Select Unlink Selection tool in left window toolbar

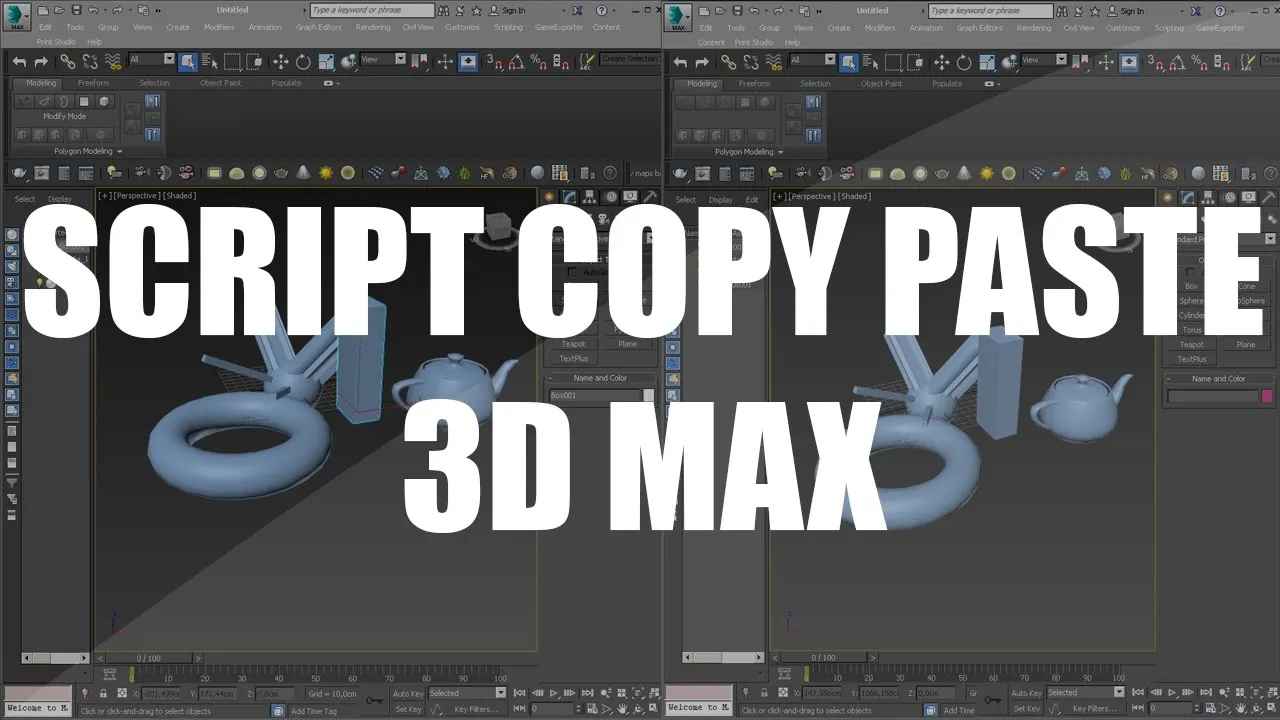pyautogui.click(x=90, y=62)
